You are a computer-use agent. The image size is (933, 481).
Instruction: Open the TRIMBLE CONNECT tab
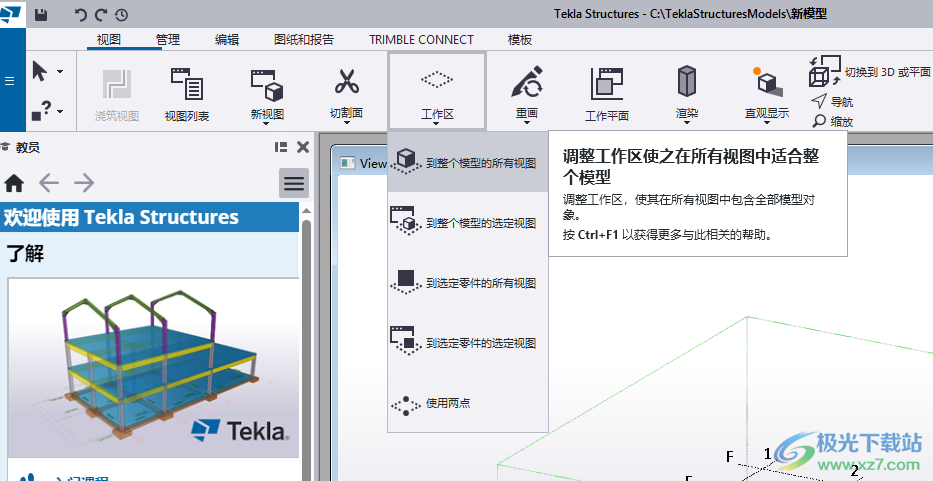(421, 39)
